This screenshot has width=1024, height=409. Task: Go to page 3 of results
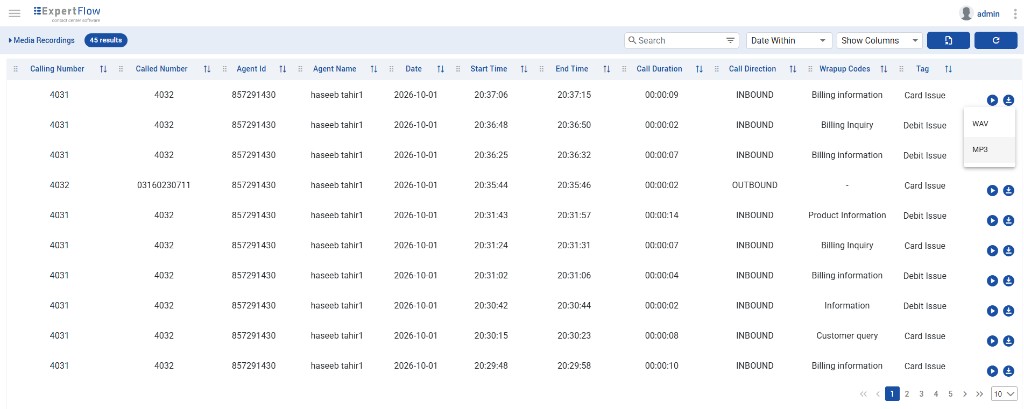tap(921, 394)
